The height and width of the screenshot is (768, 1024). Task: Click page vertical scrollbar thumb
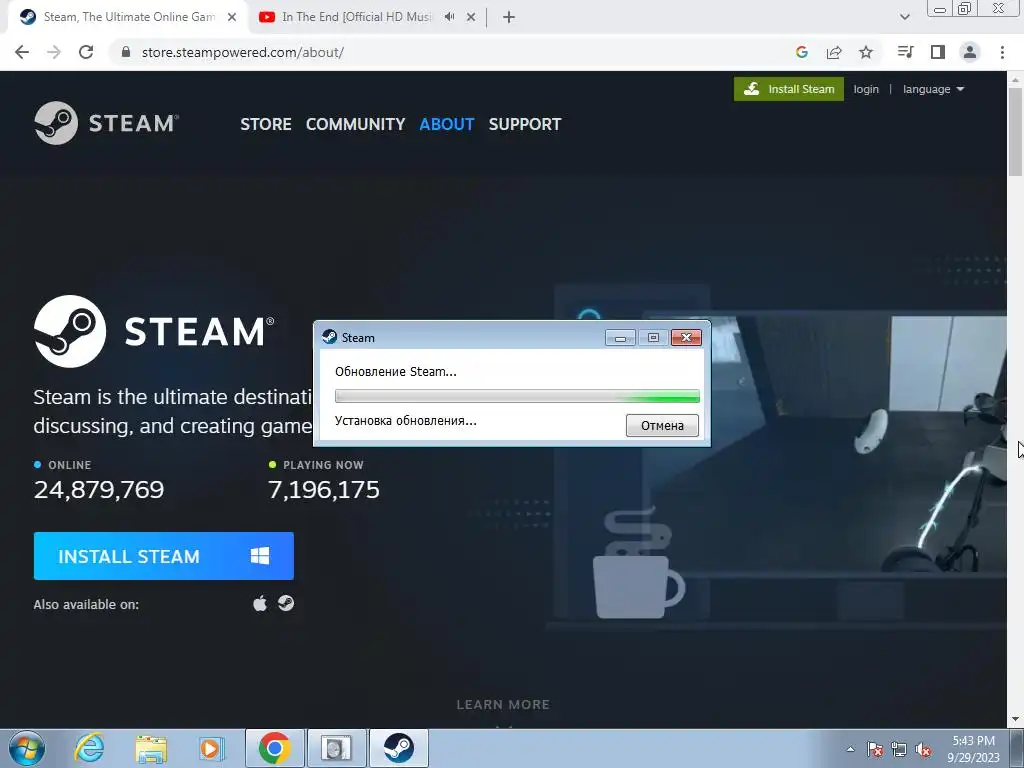tap(1015, 131)
